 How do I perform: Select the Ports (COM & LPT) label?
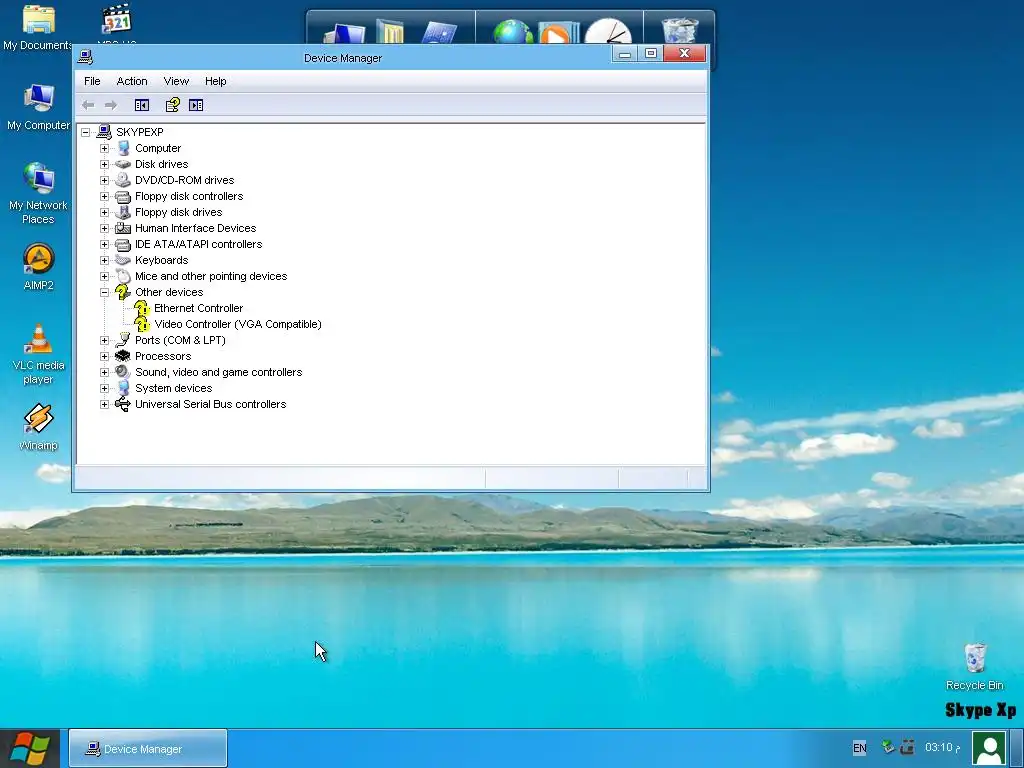pyautogui.click(x=180, y=340)
